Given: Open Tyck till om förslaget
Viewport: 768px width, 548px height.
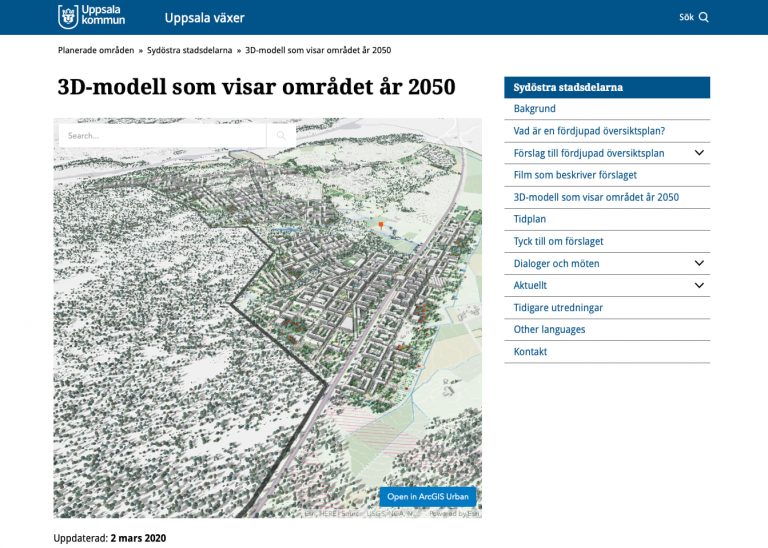Looking at the screenshot, I should pyautogui.click(x=558, y=241).
